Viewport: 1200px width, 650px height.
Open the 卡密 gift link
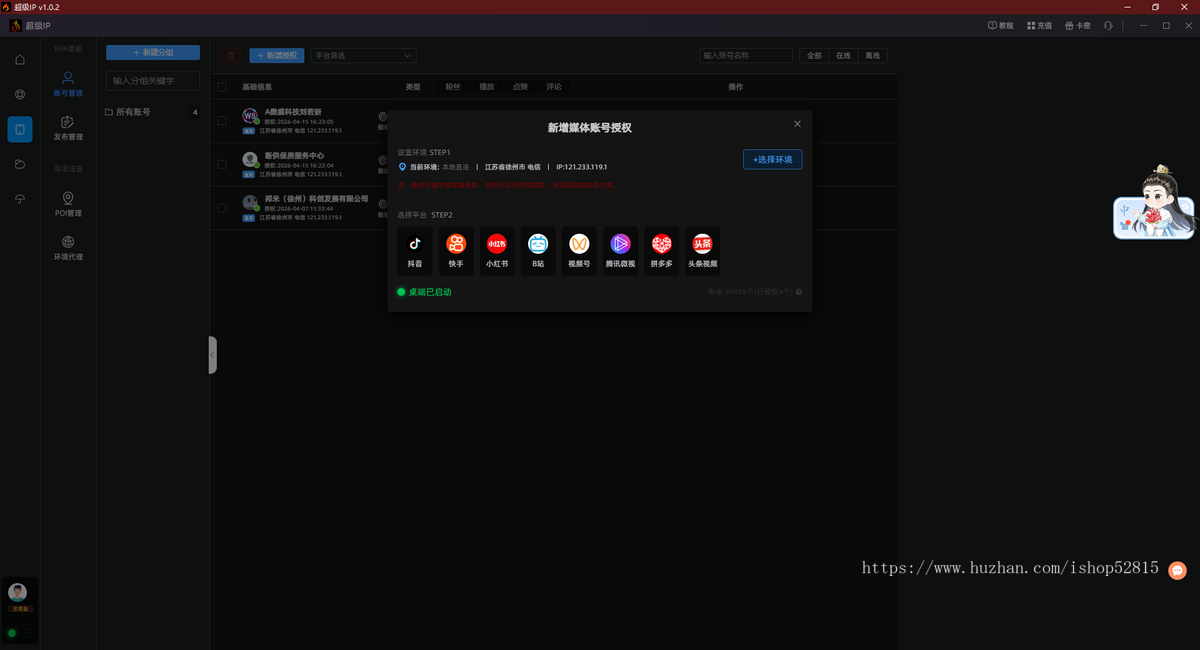pyautogui.click(x=1078, y=25)
